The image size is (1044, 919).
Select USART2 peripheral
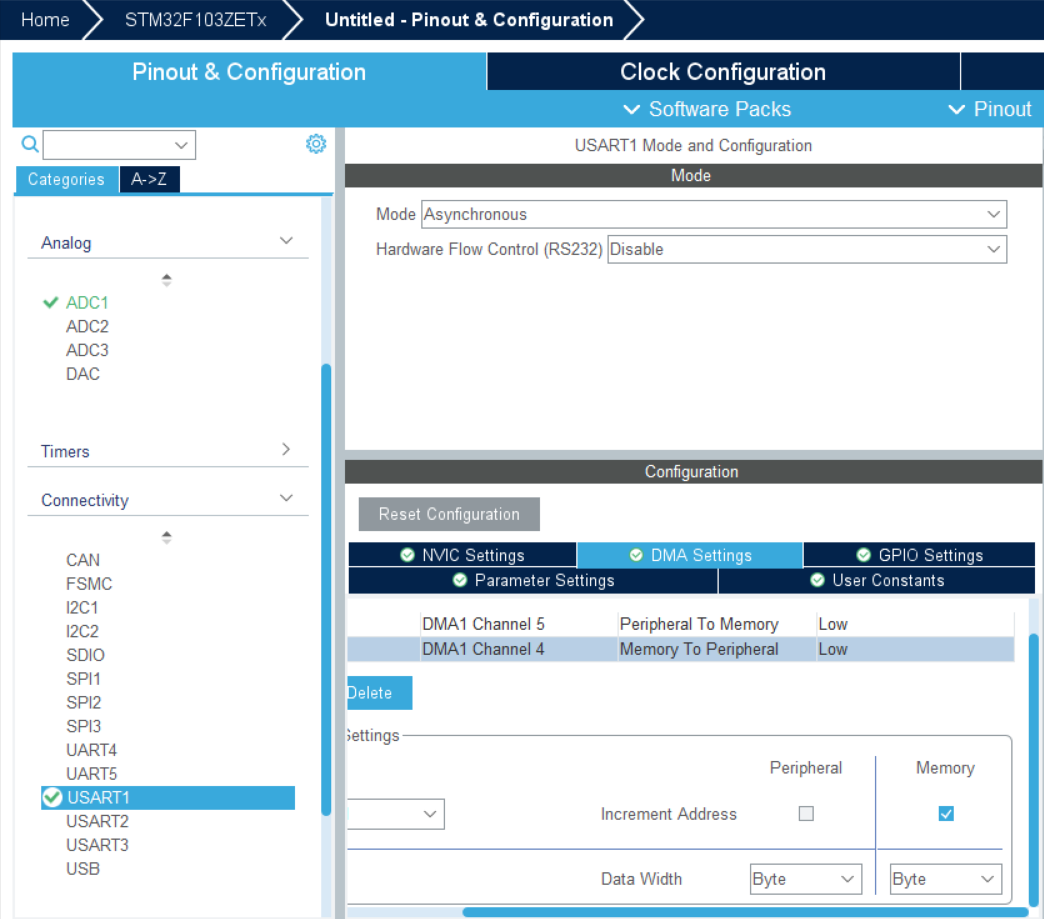[x=97, y=822]
